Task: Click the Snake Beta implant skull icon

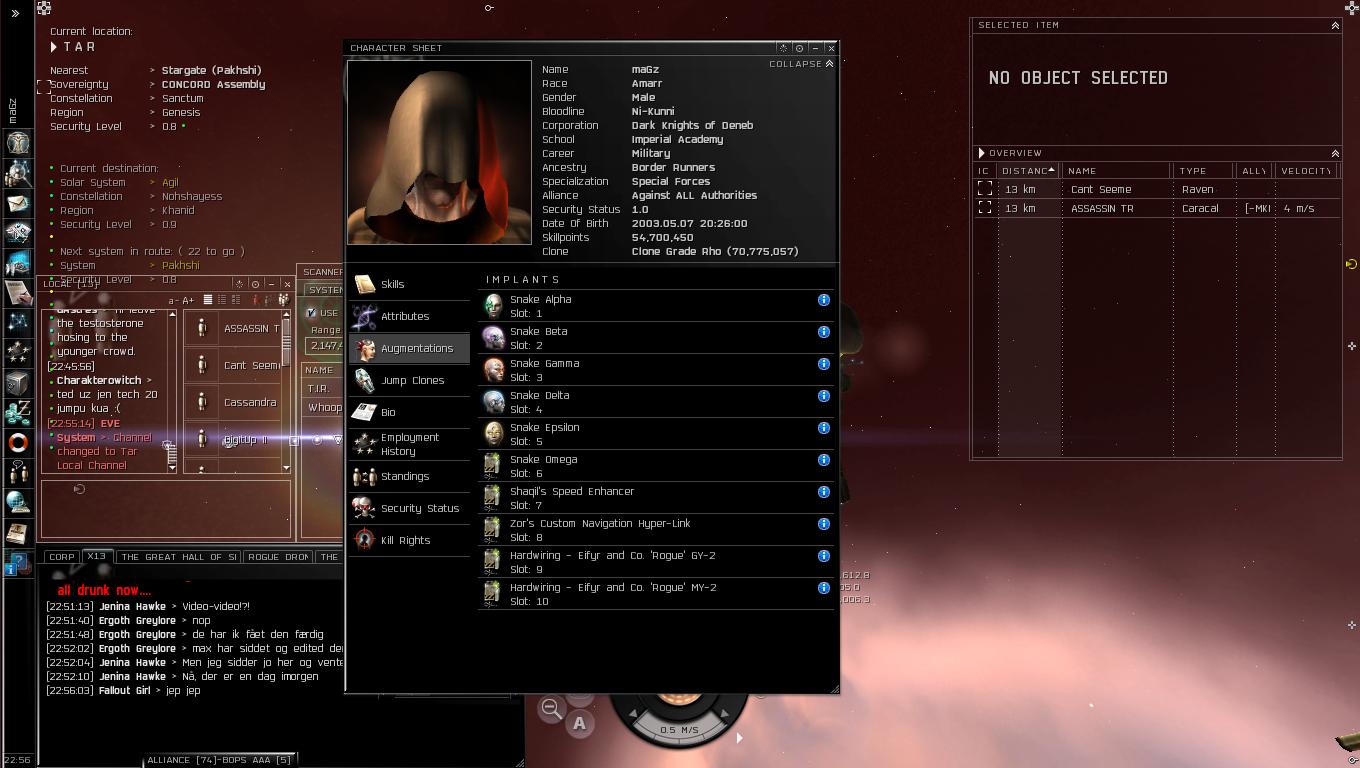Action: tap(493, 338)
